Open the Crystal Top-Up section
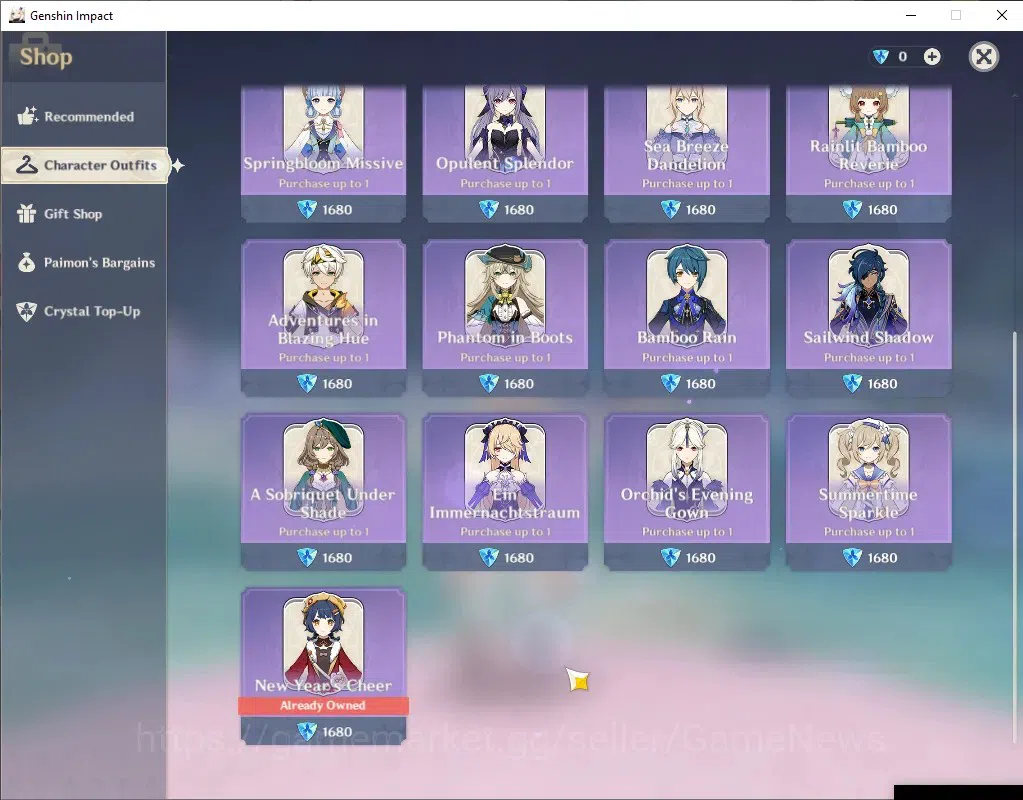The height and width of the screenshot is (800, 1023). point(84,311)
